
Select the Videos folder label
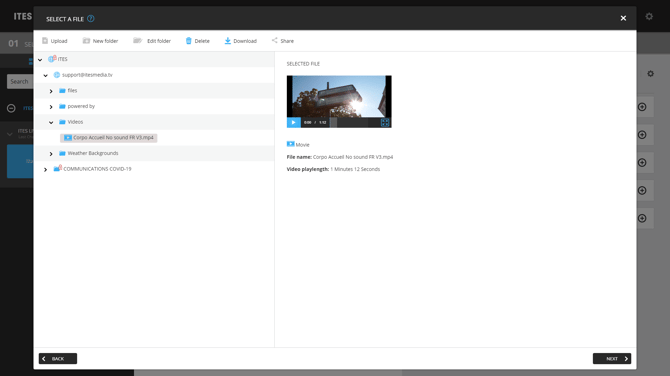[75, 122]
